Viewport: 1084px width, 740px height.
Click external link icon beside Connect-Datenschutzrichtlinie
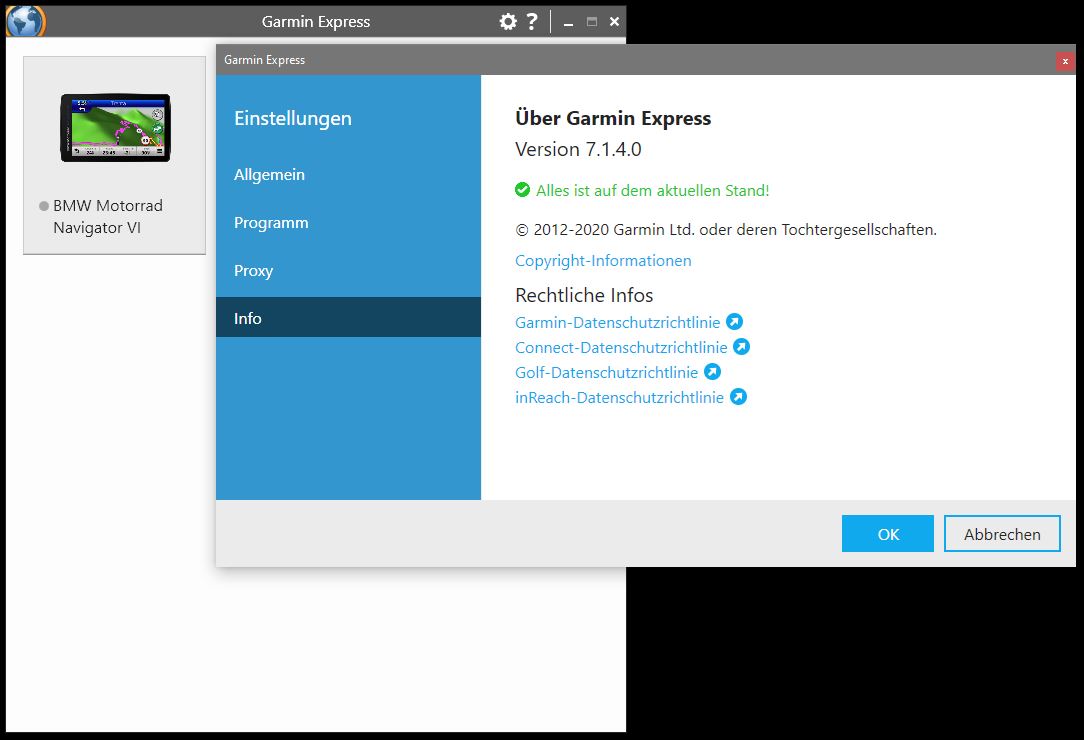coord(741,347)
